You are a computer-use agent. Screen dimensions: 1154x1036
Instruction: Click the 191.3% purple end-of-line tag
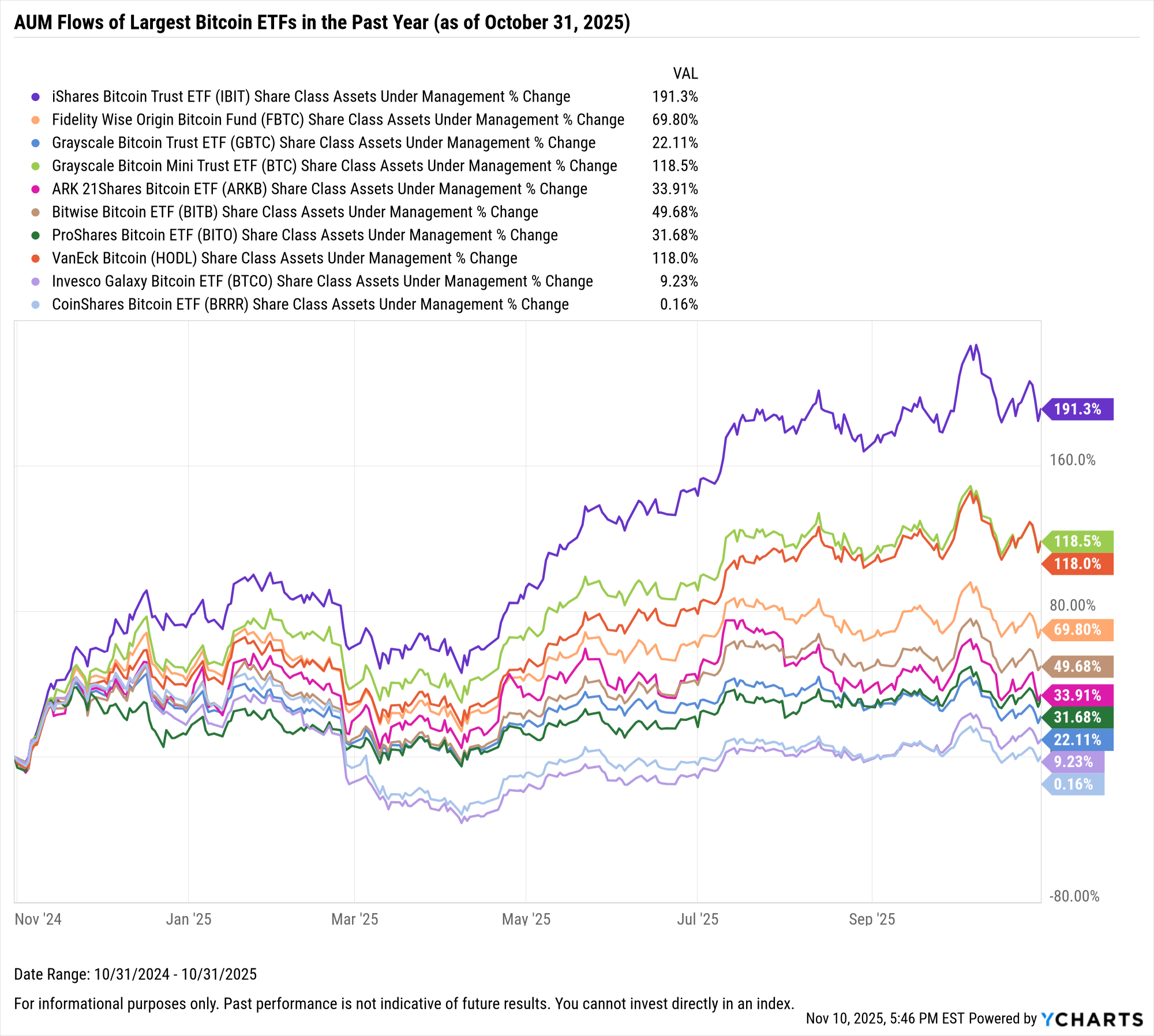click(x=1077, y=409)
